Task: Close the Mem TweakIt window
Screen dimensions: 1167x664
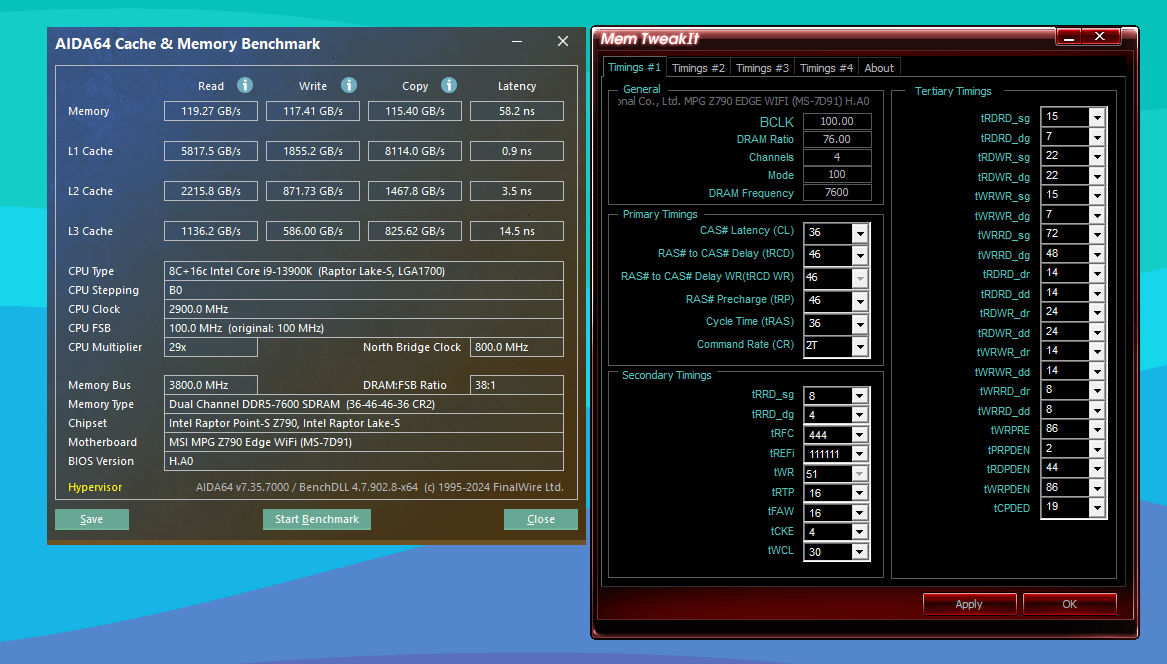Action: point(1099,36)
